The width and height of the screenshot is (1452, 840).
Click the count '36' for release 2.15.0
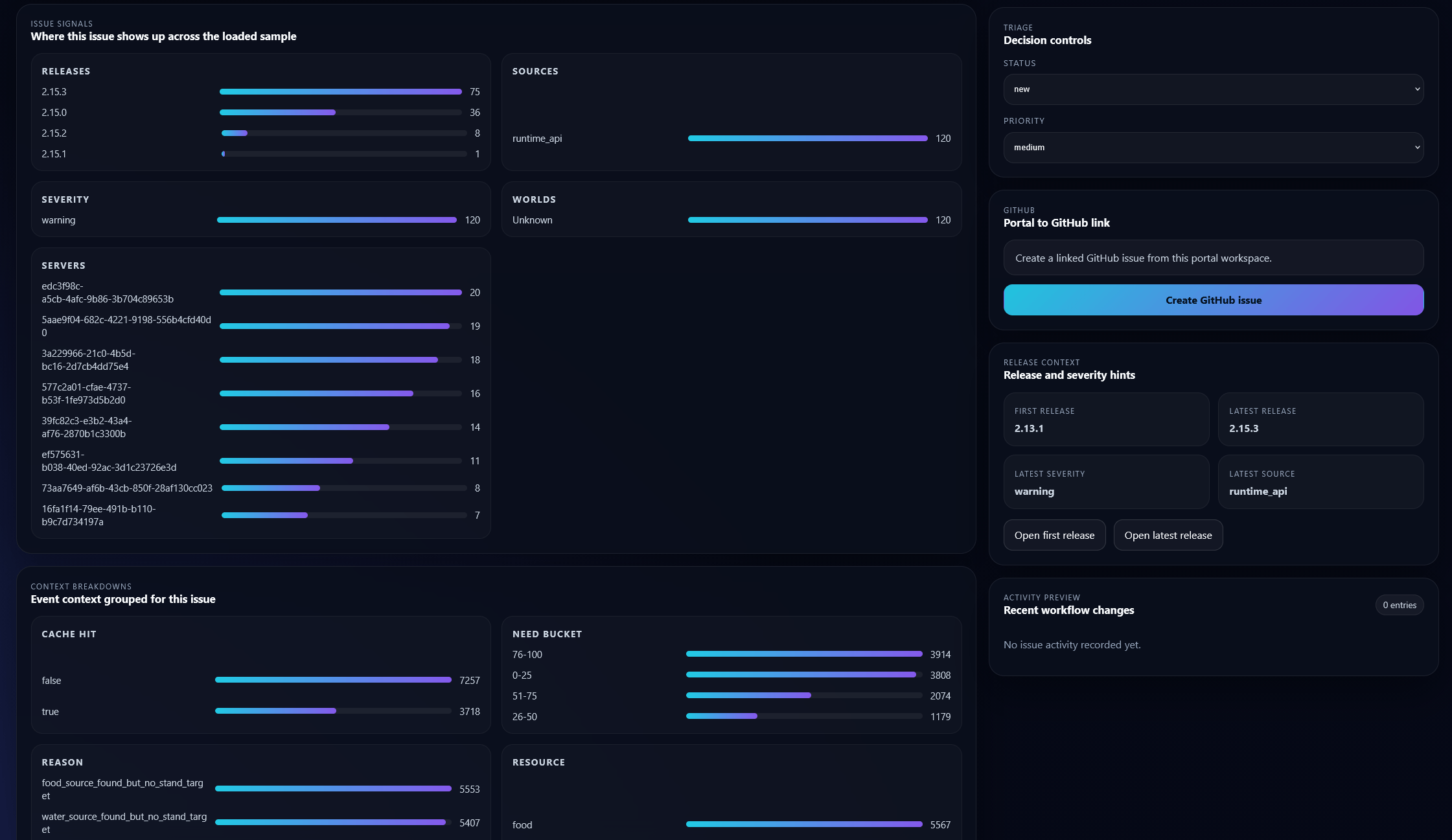(x=475, y=113)
